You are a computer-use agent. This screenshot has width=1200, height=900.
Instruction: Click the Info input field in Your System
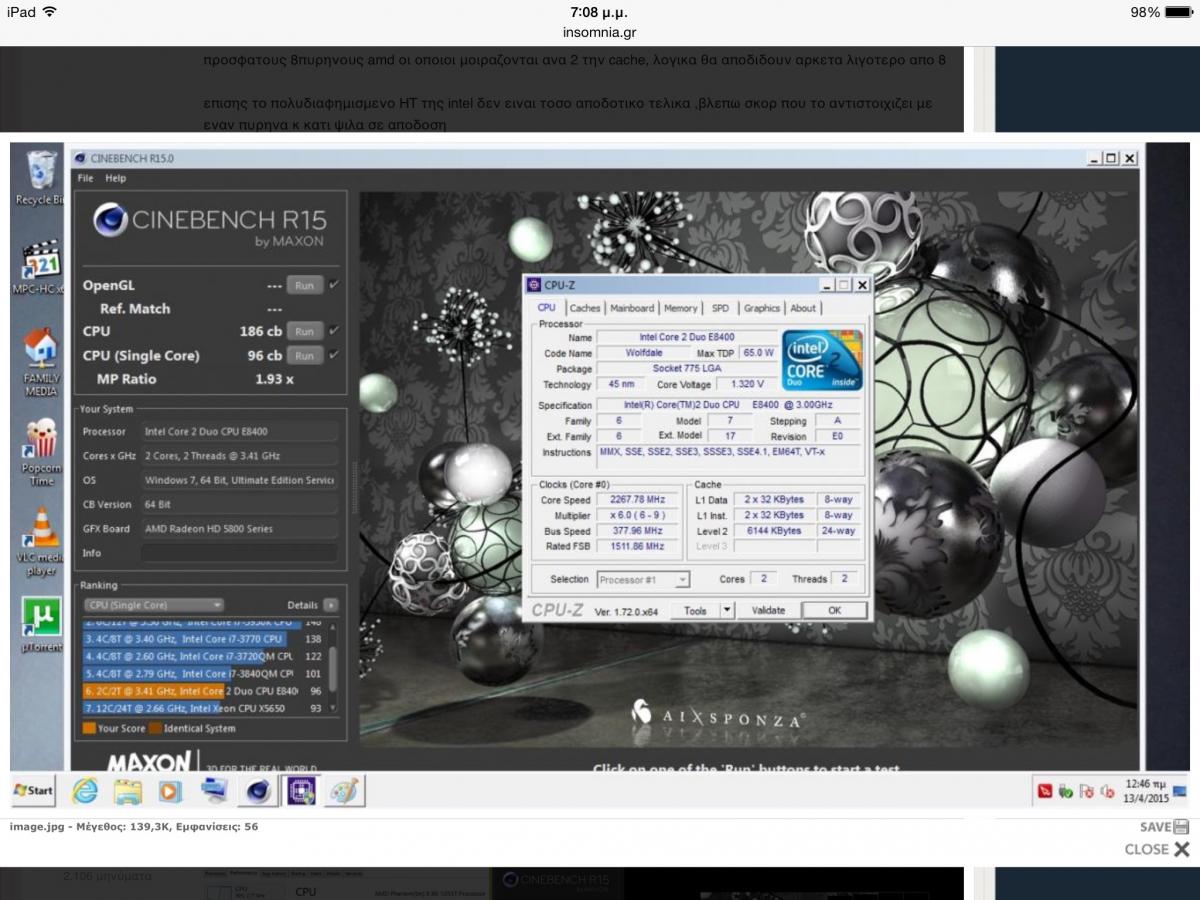tap(239, 553)
